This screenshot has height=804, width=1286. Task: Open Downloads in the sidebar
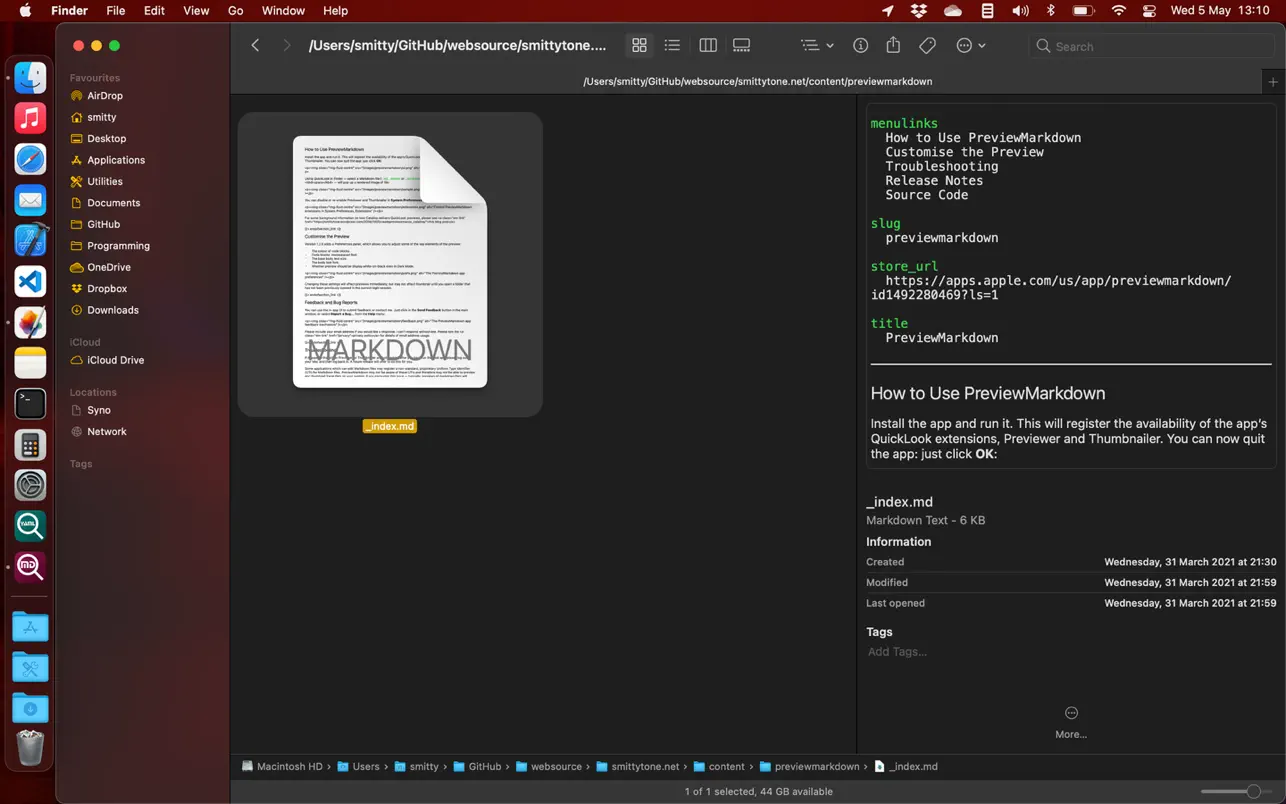tap(112, 310)
